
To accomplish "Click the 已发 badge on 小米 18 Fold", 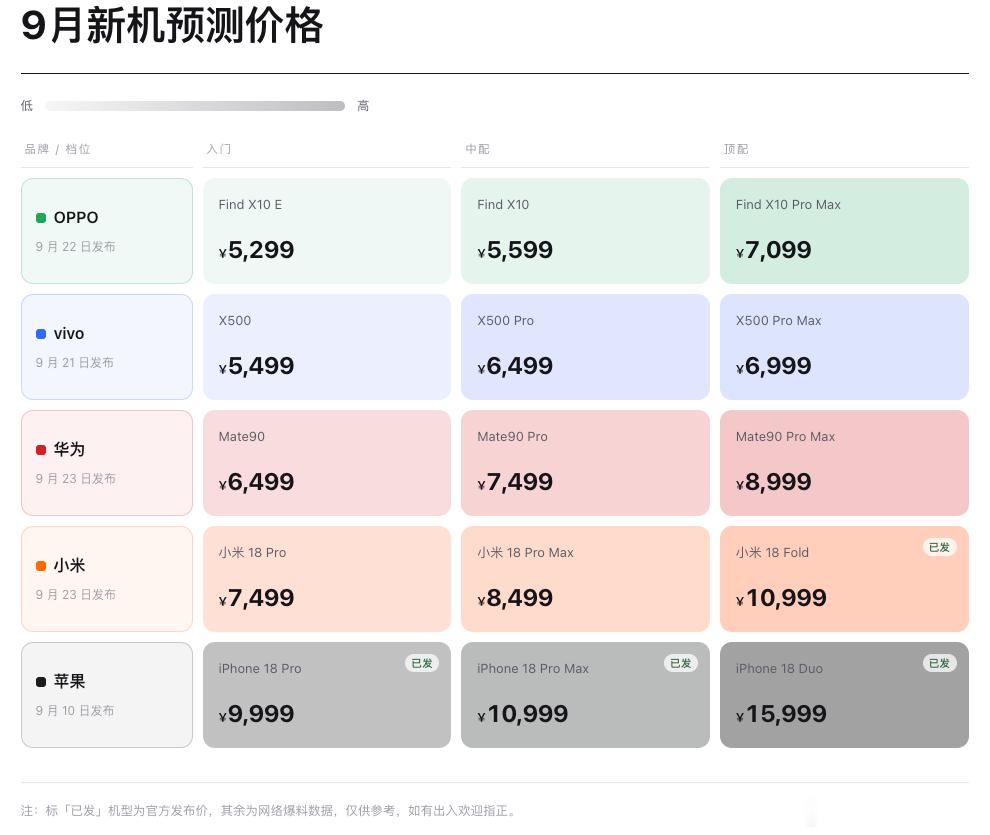I will [939, 547].
